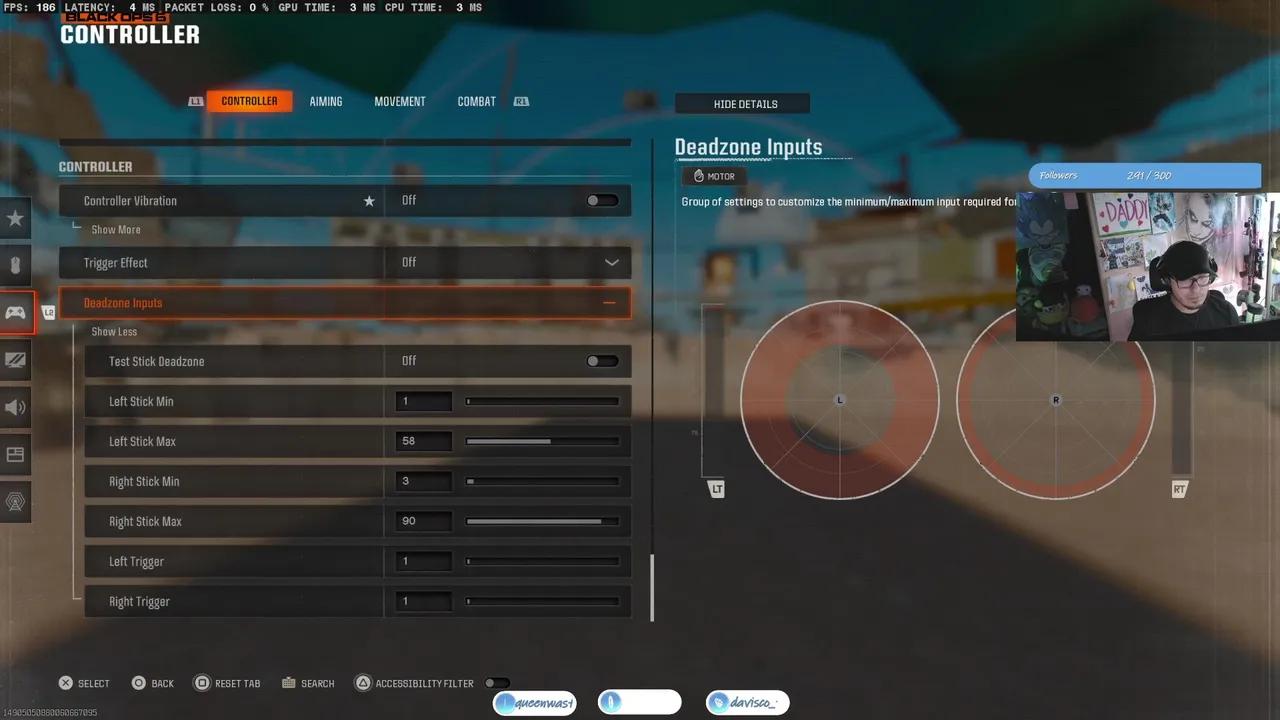The height and width of the screenshot is (720, 1280).
Task: Click the Search keyboard icon
Action: pos(289,683)
